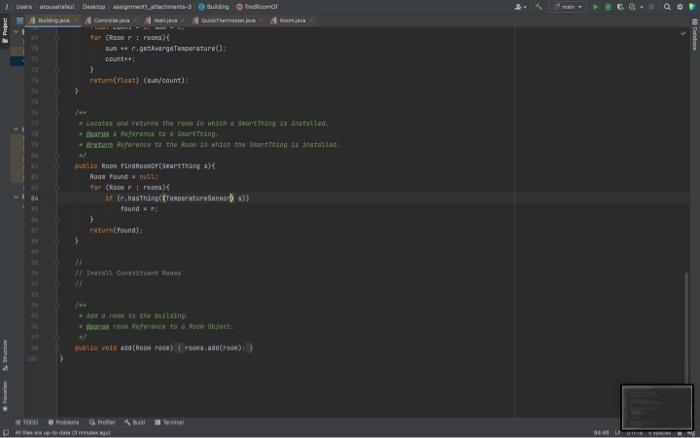Switch to the Controller.java tab
Screen dimensions: 700x438
pyautogui.click(x=112, y=21)
